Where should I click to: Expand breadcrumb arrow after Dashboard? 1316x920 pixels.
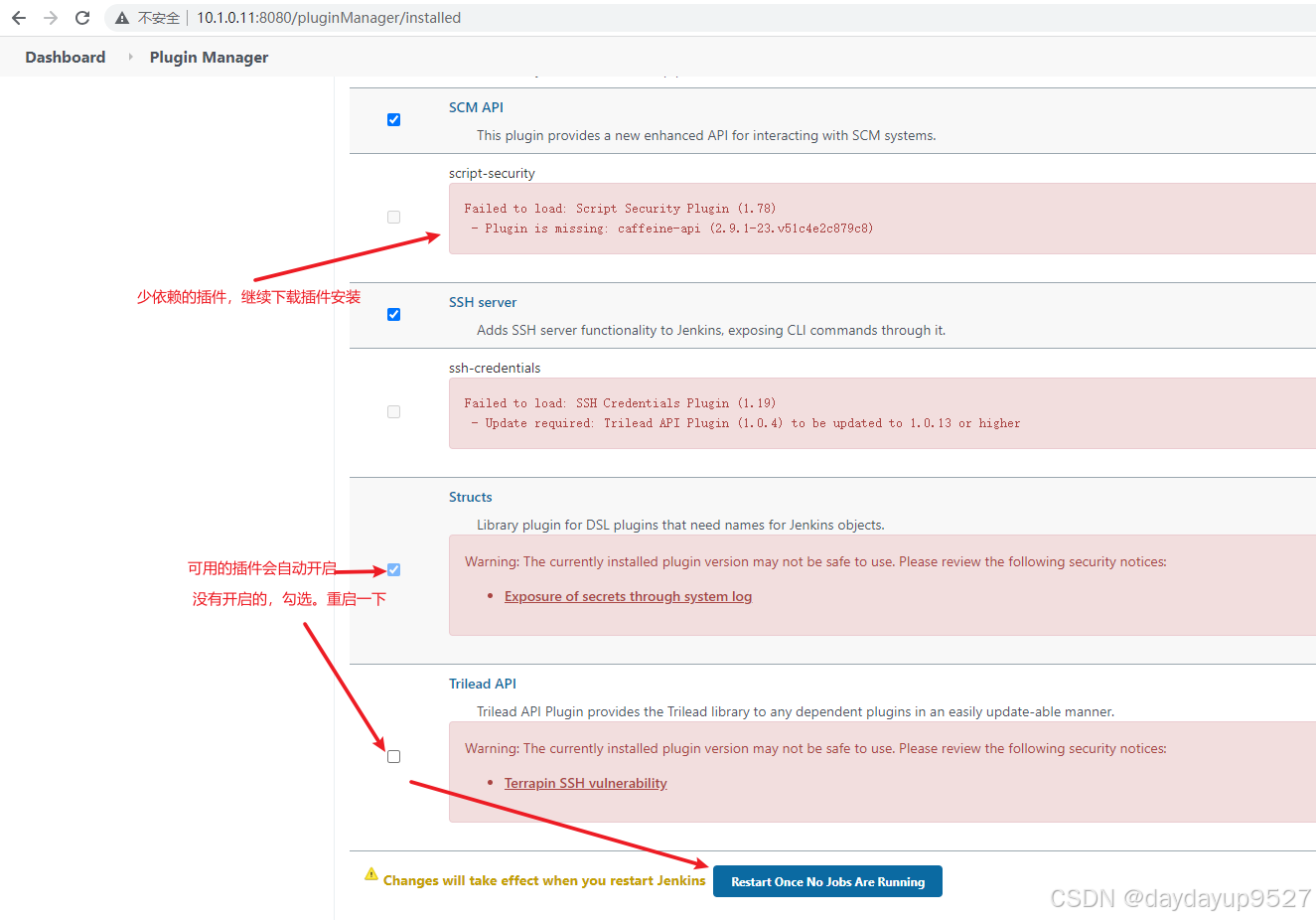(130, 57)
